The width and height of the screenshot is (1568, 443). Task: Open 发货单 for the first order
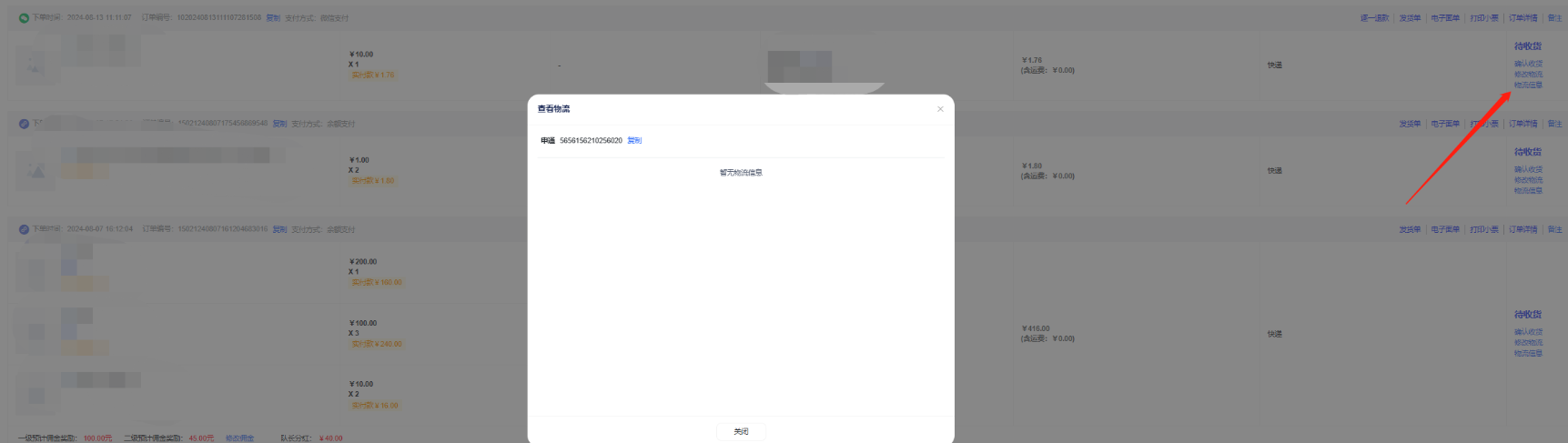[x=1410, y=18]
